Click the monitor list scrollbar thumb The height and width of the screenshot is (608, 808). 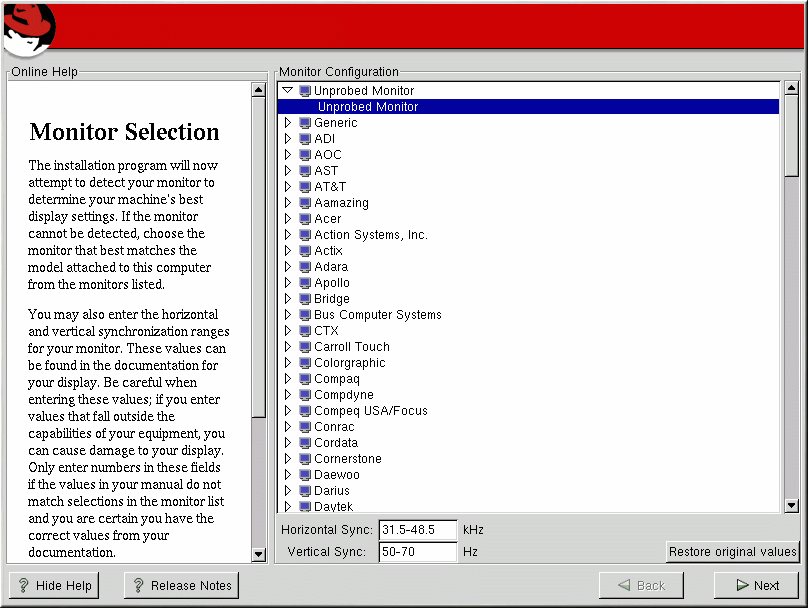(x=792, y=136)
